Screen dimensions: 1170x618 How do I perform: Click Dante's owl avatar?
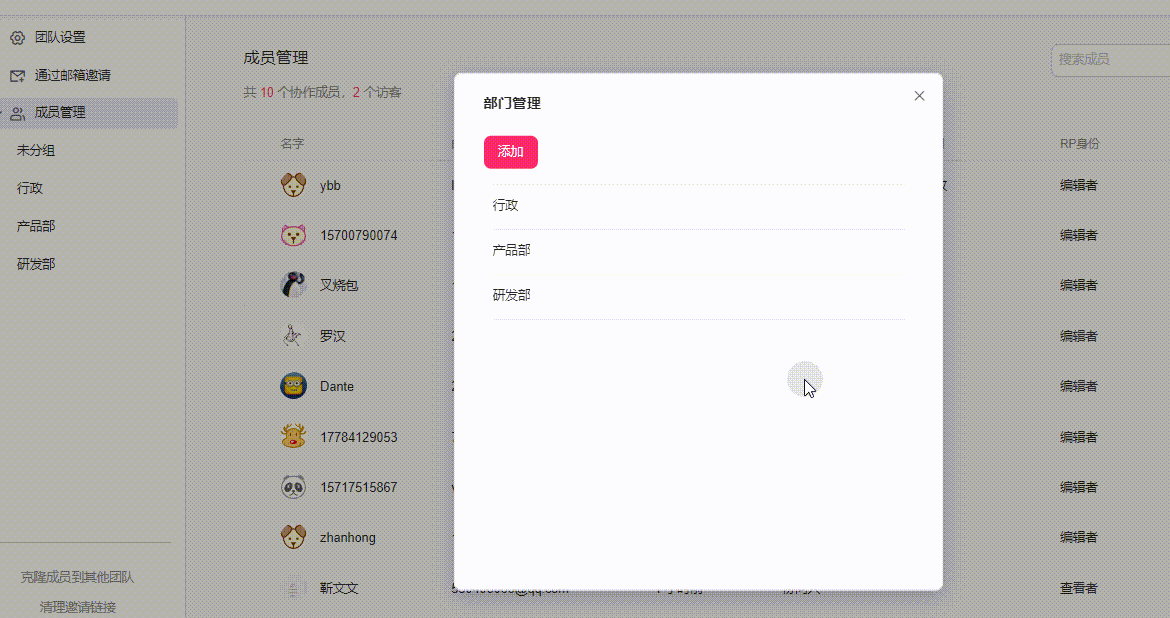(x=293, y=386)
